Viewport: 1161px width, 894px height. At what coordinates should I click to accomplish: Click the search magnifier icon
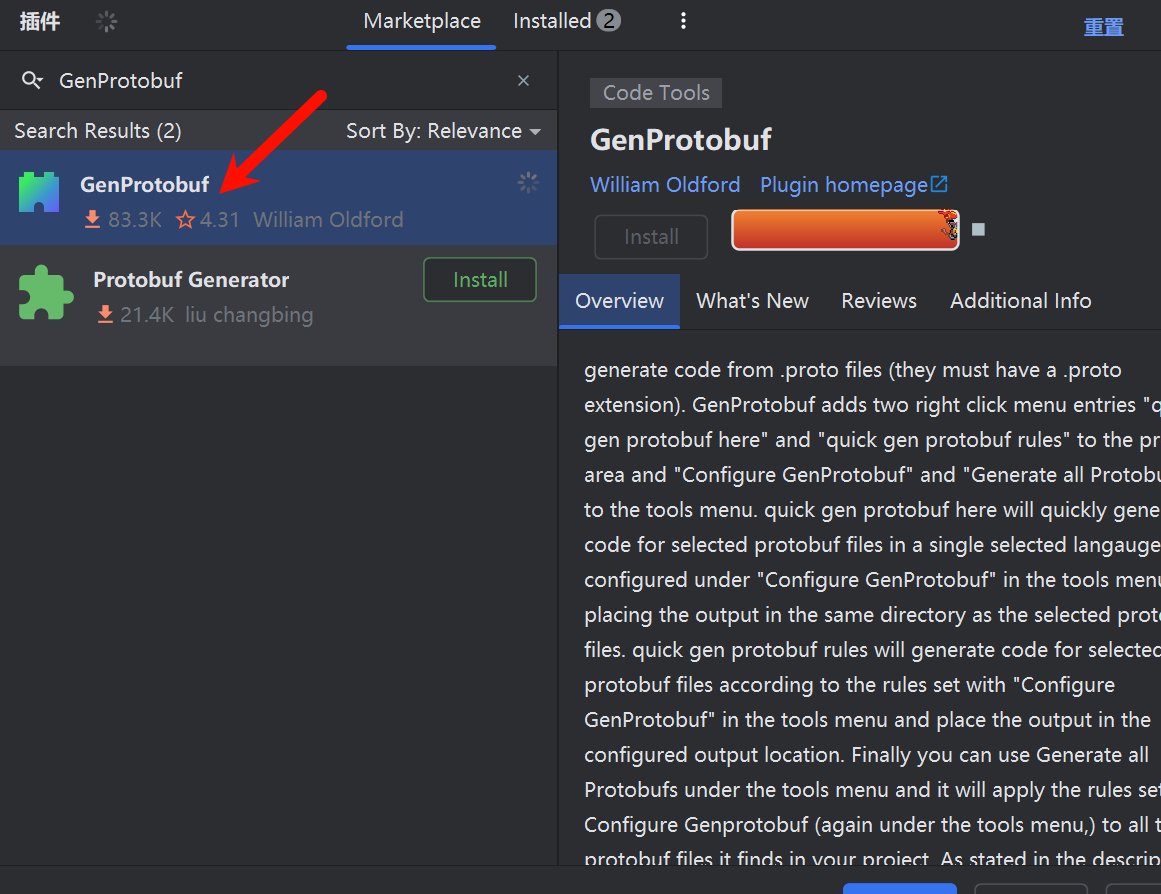32,81
